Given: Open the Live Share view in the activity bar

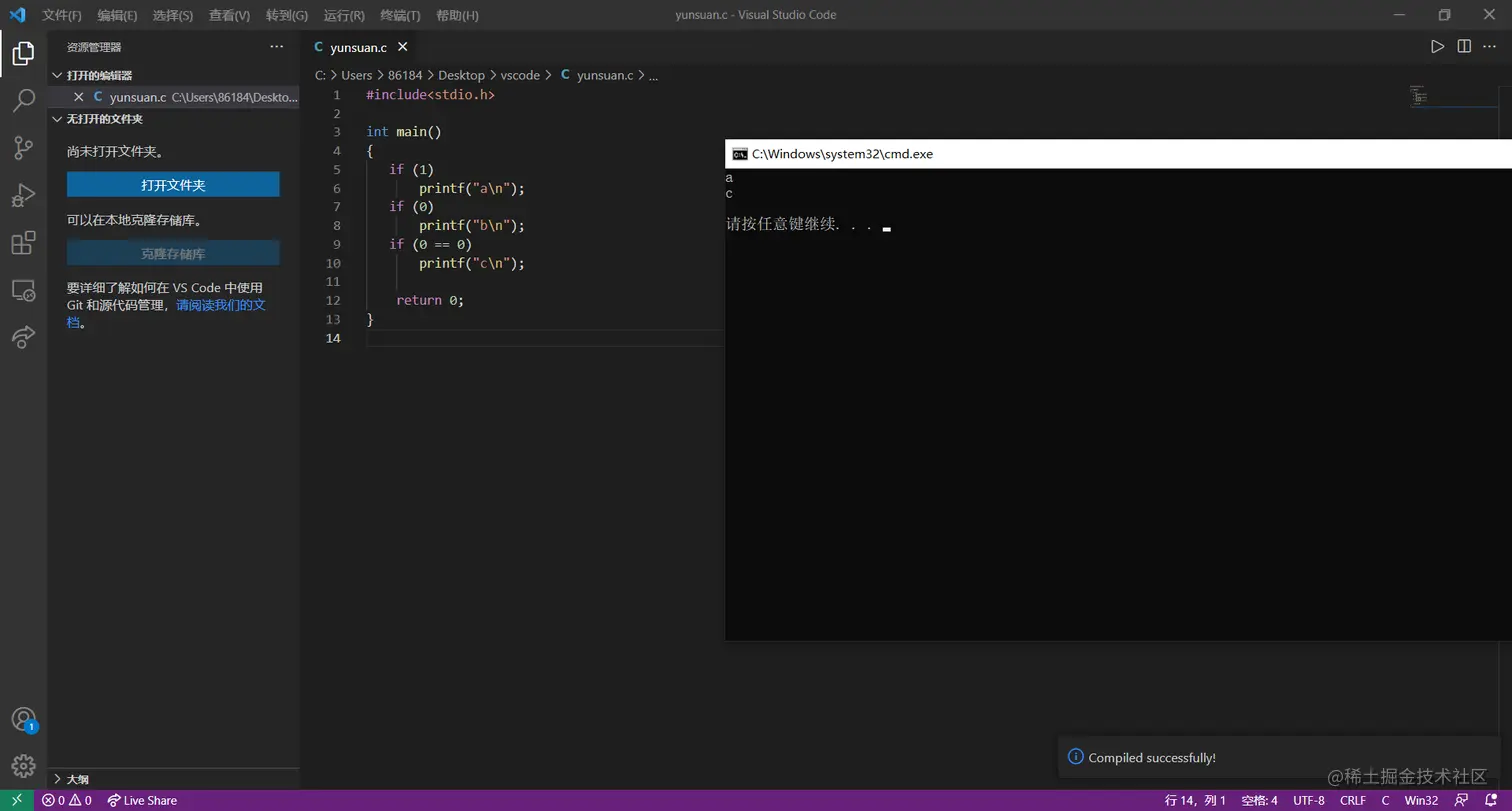Looking at the screenshot, I should [23, 337].
